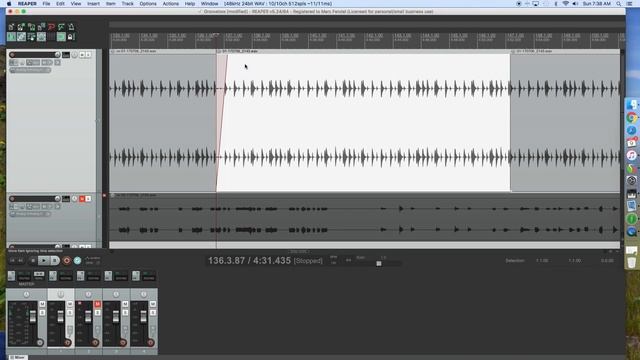
Task: Go to project start transport button
Action: tap(12, 260)
